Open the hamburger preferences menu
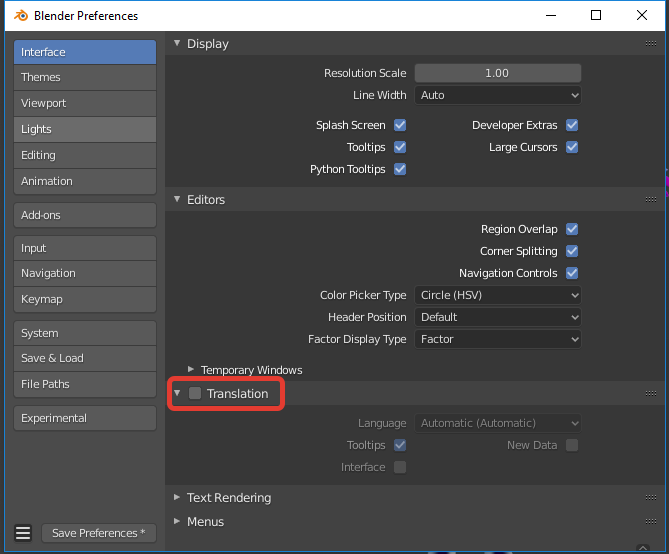The width and height of the screenshot is (669, 554). pos(23,533)
